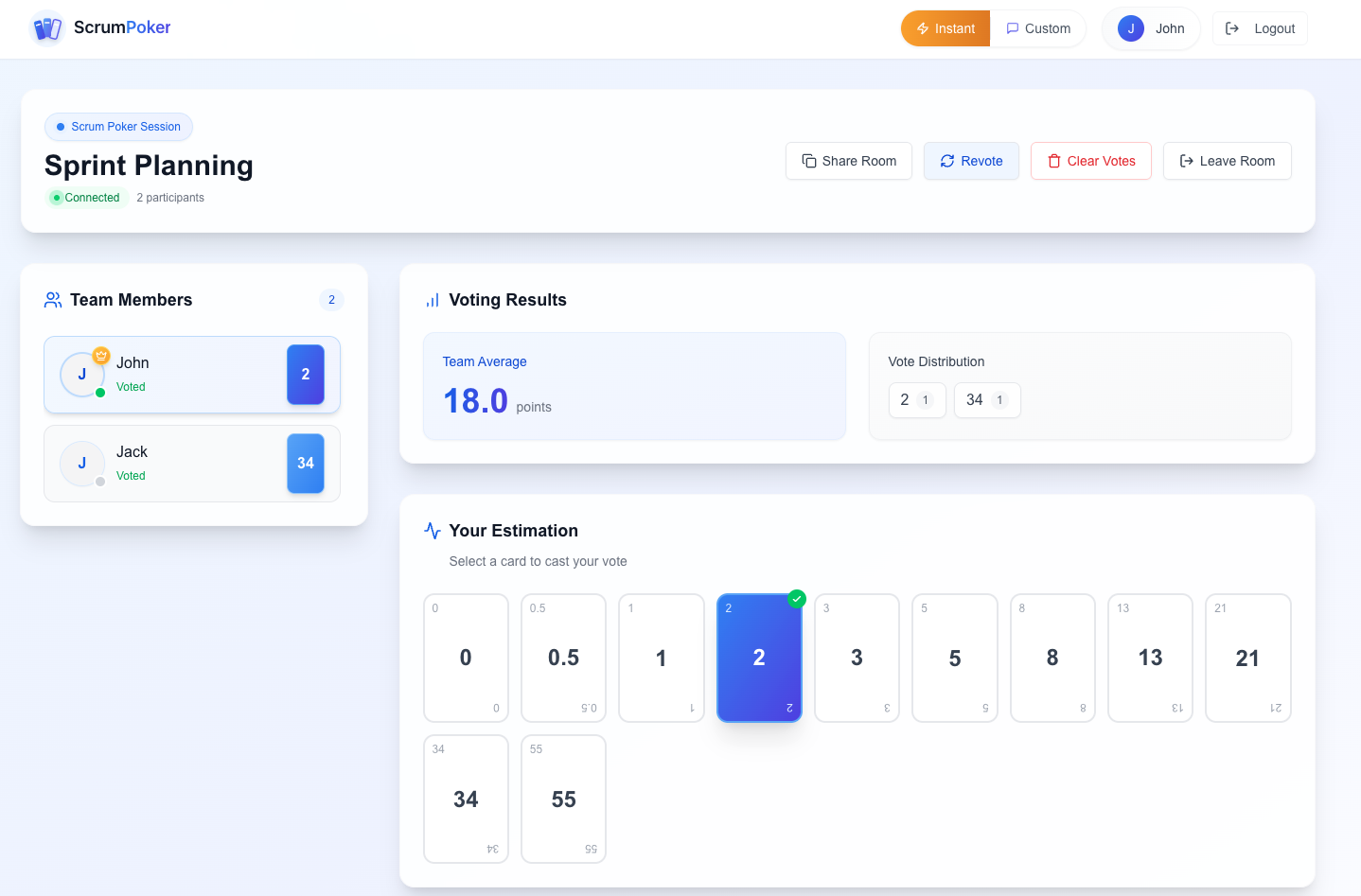The height and width of the screenshot is (896, 1361).
Task: Expand the Scrum Poker Session badge
Action: coord(118,126)
